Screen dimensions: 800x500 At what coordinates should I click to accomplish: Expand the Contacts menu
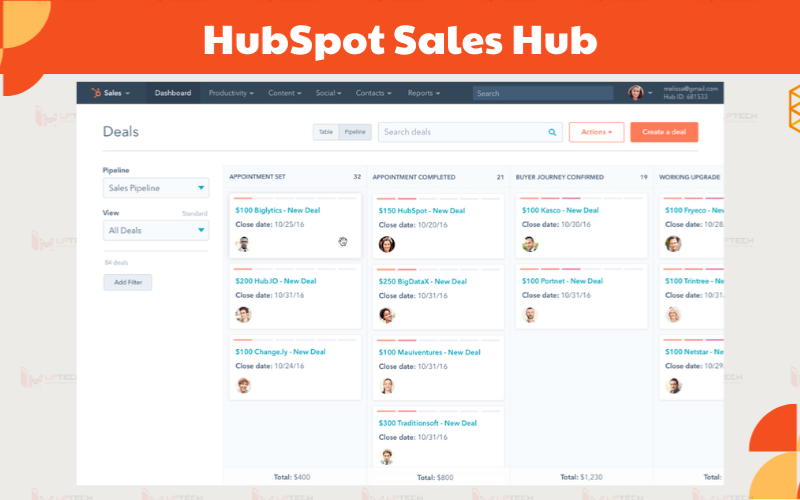click(x=373, y=93)
